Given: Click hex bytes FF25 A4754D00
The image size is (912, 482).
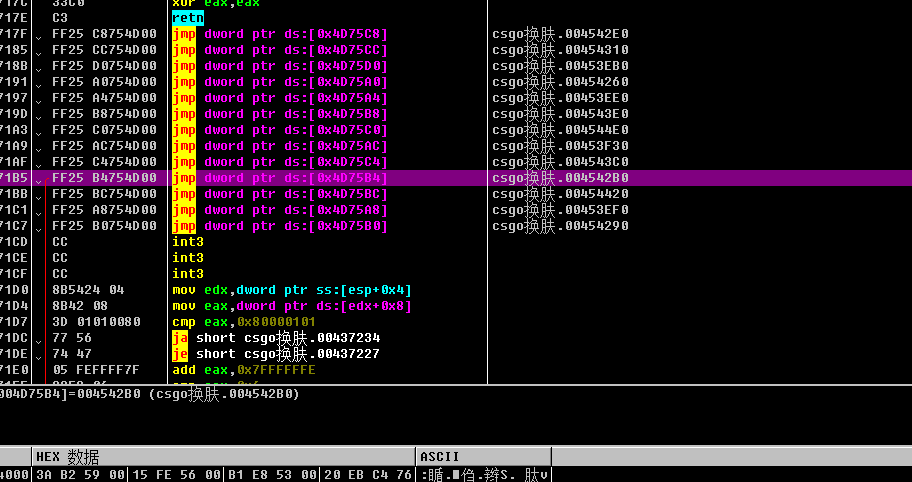Looking at the screenshot, I should point(104,98).
